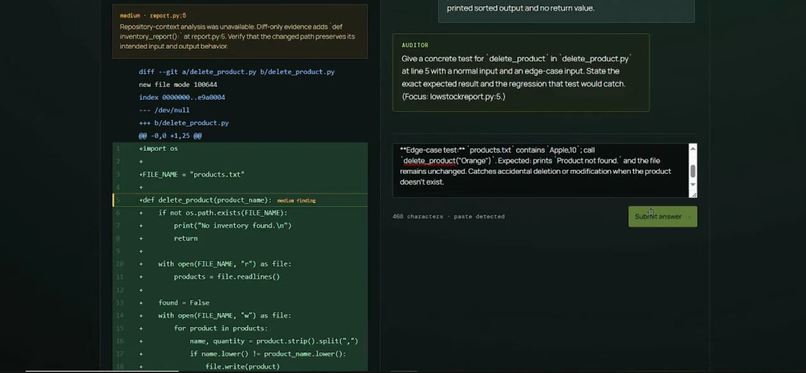Viewport: 806px width, 373px height.
Task: Click the 'new file mode 100644' line
Action: click(x=178, y=85)
